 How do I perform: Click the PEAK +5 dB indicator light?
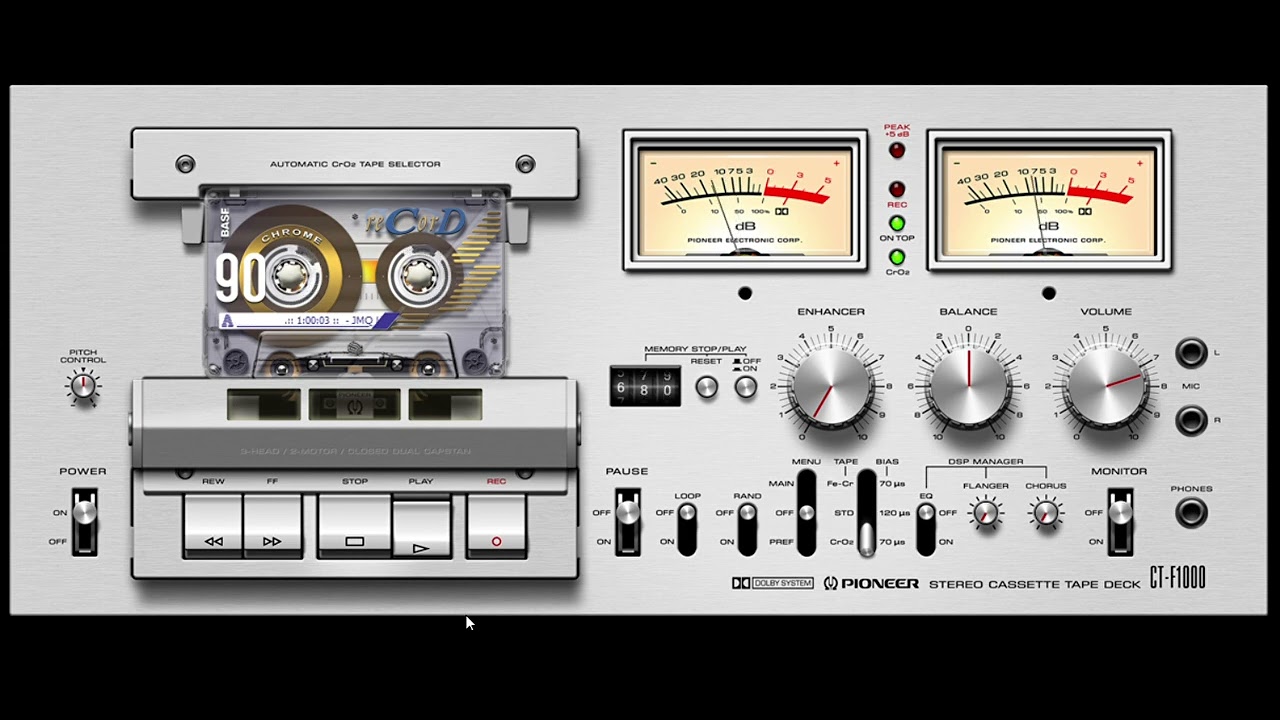pyautogui.click(x=897, y=151)
